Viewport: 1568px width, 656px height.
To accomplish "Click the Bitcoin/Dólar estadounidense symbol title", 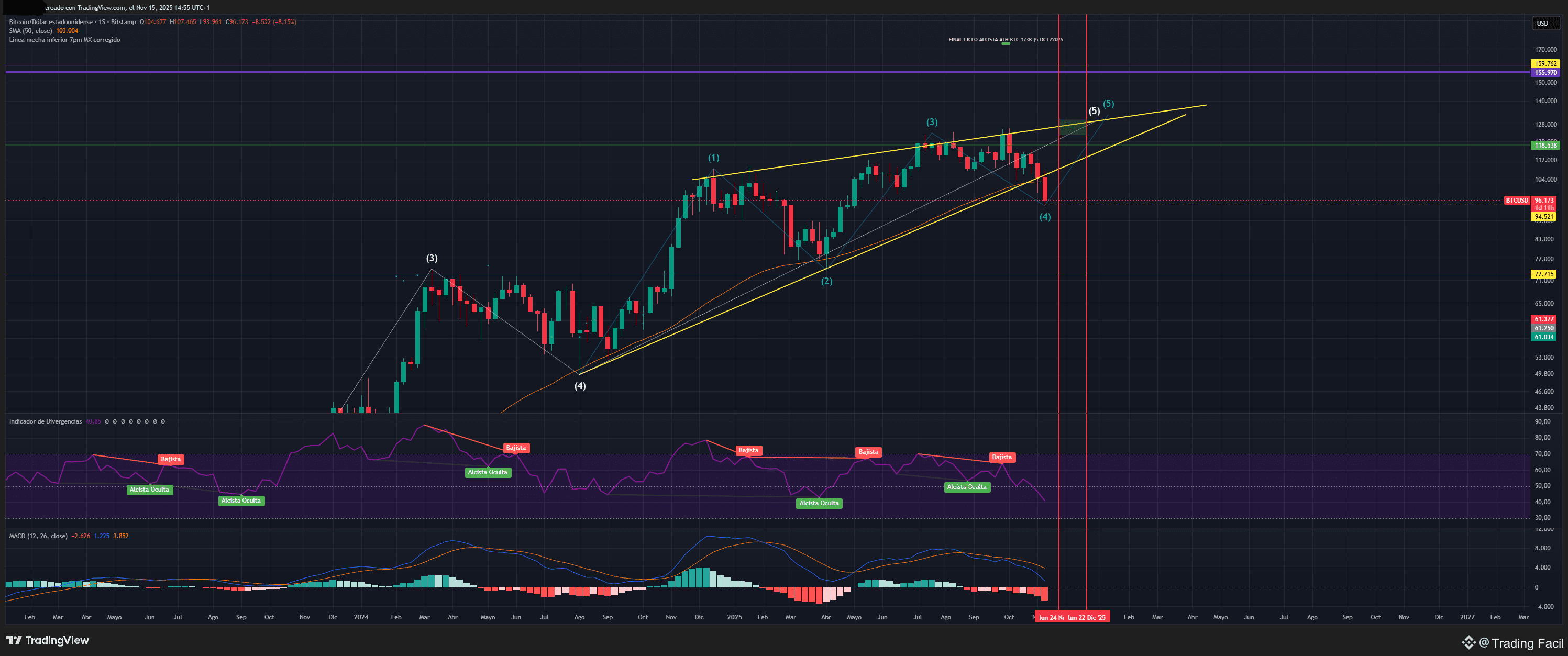I will tap(51, 22).
